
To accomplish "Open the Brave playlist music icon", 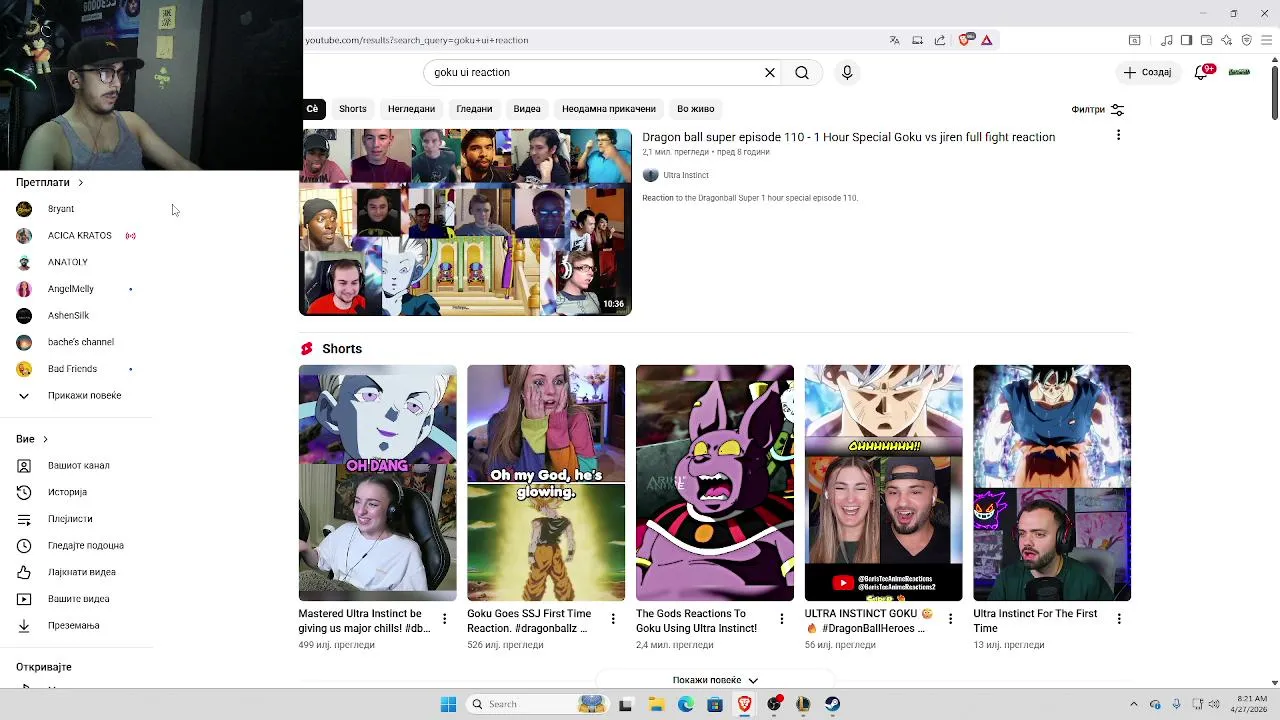I will coord(1166,40).
